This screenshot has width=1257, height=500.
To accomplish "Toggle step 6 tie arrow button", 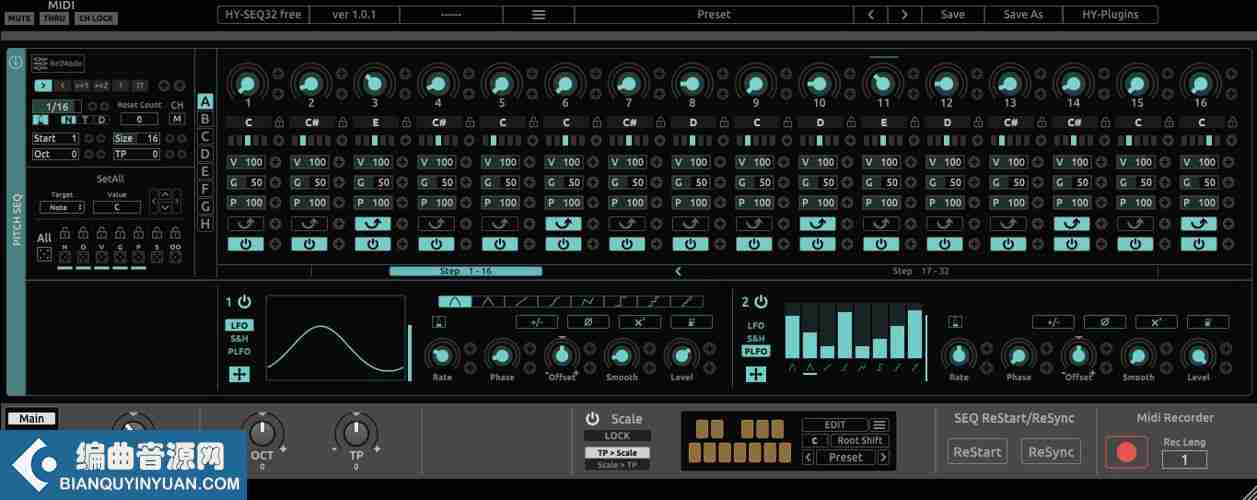I will (564, 223).
